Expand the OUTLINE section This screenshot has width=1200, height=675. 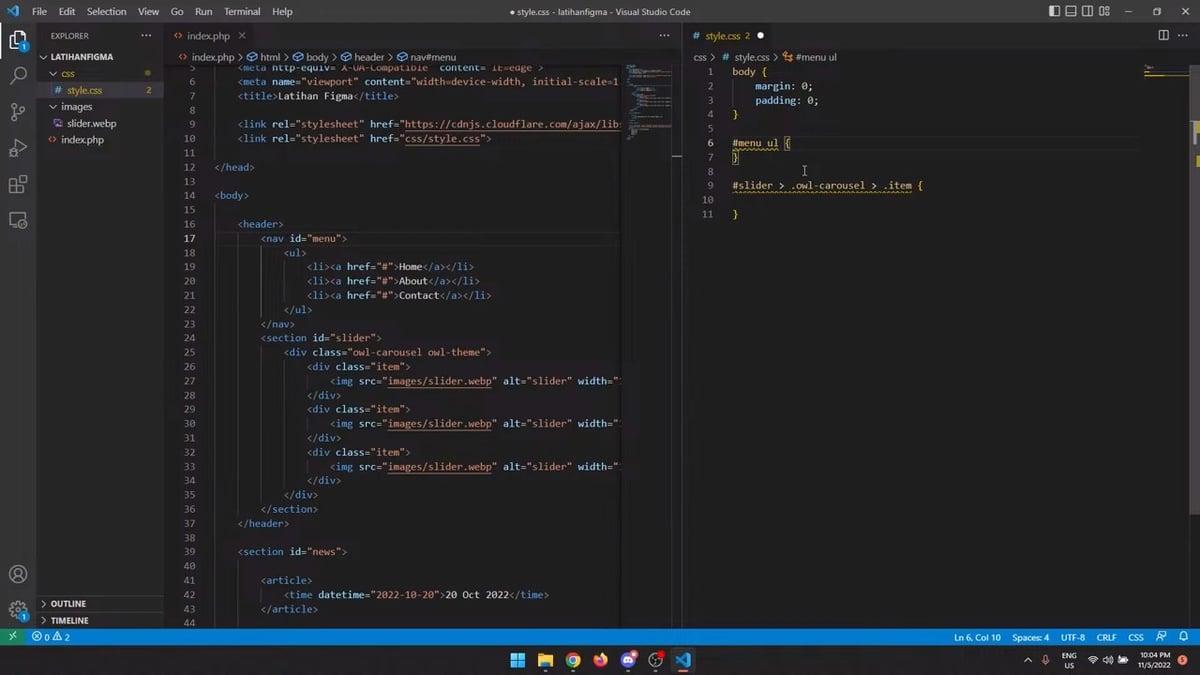[x=68, y=604]
